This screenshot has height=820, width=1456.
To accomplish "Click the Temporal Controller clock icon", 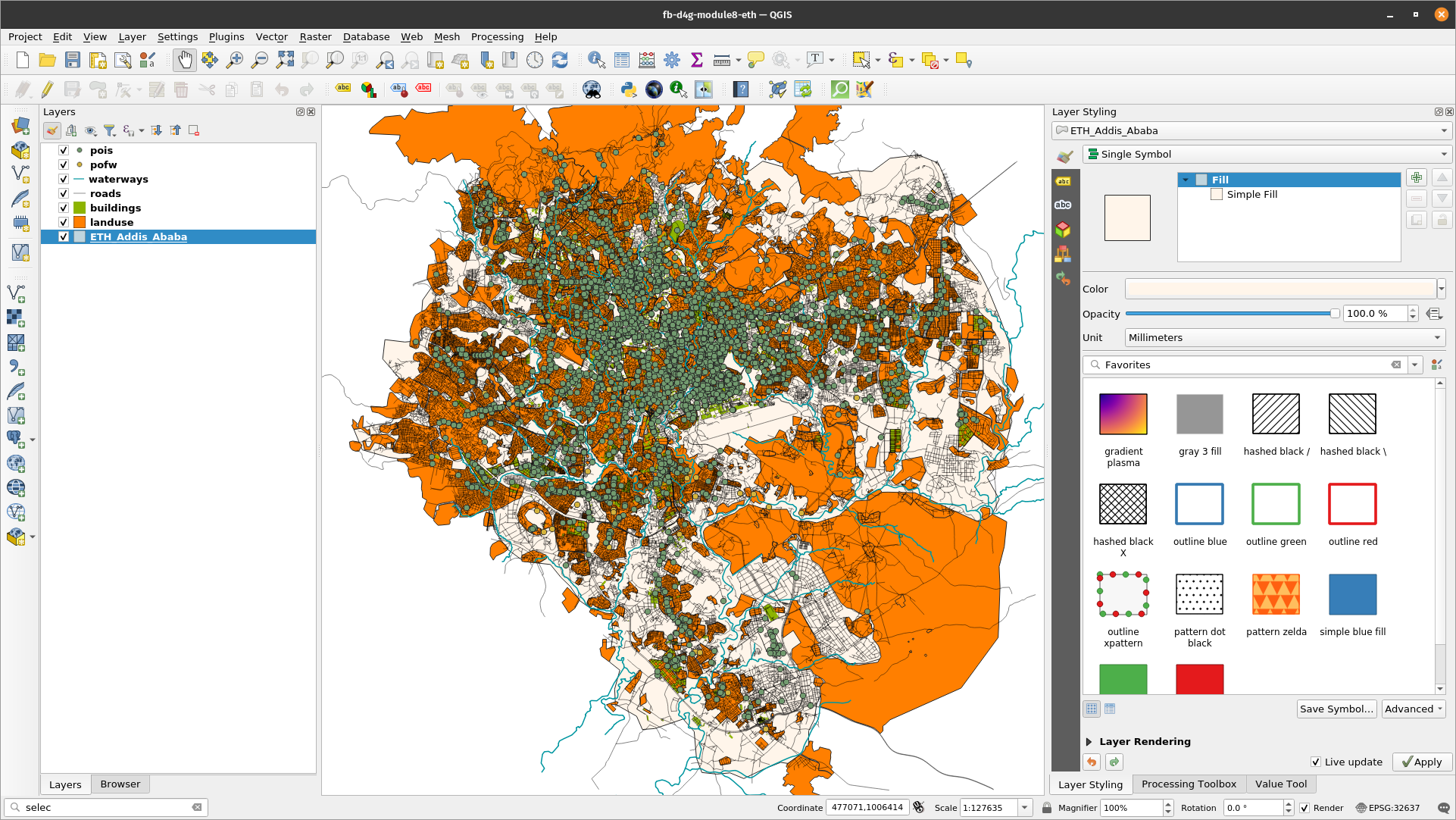I will [x=535, y=61].
